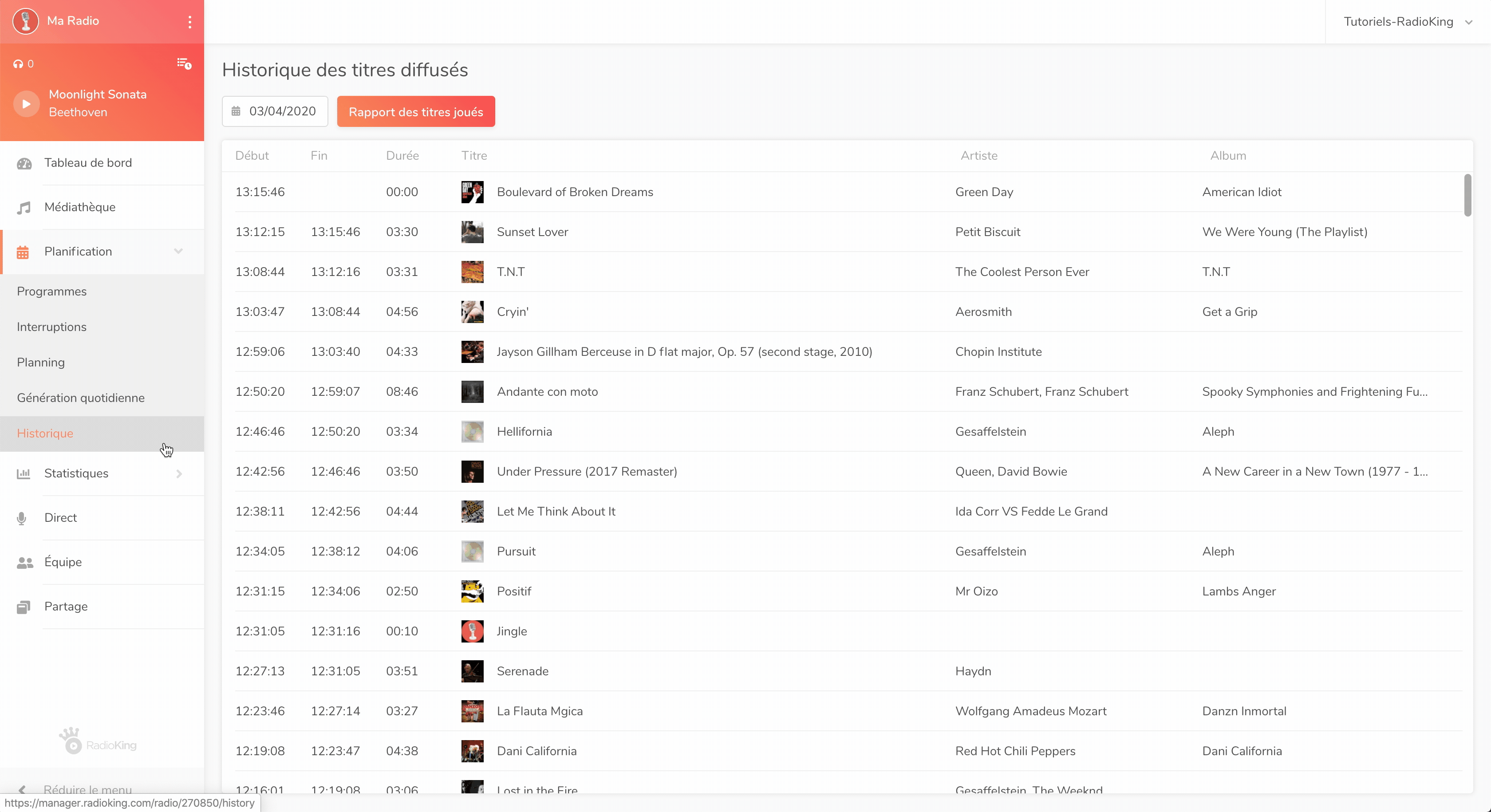Click the Ma Radio microphone logo
The height and width of the screenshot is (812, 1491).
click(x=25, y=21)
